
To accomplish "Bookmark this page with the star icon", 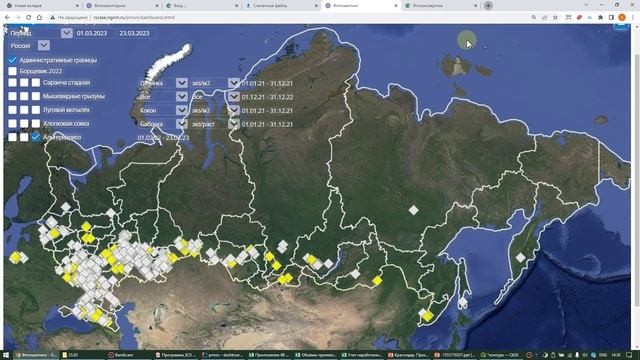I will [556, 18].
